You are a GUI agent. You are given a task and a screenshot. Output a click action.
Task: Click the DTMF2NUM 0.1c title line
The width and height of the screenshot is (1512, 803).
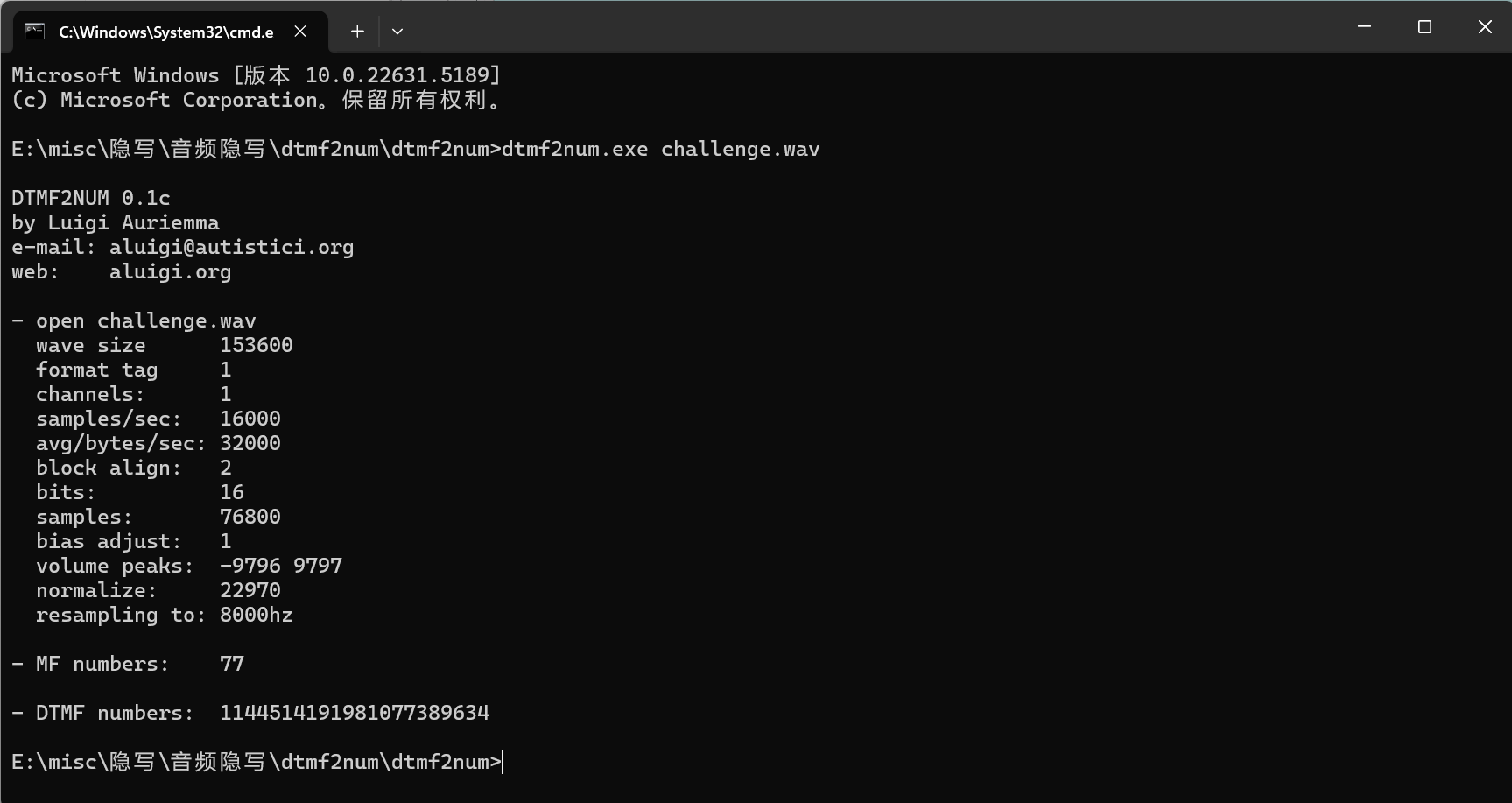tap(91, 198)
